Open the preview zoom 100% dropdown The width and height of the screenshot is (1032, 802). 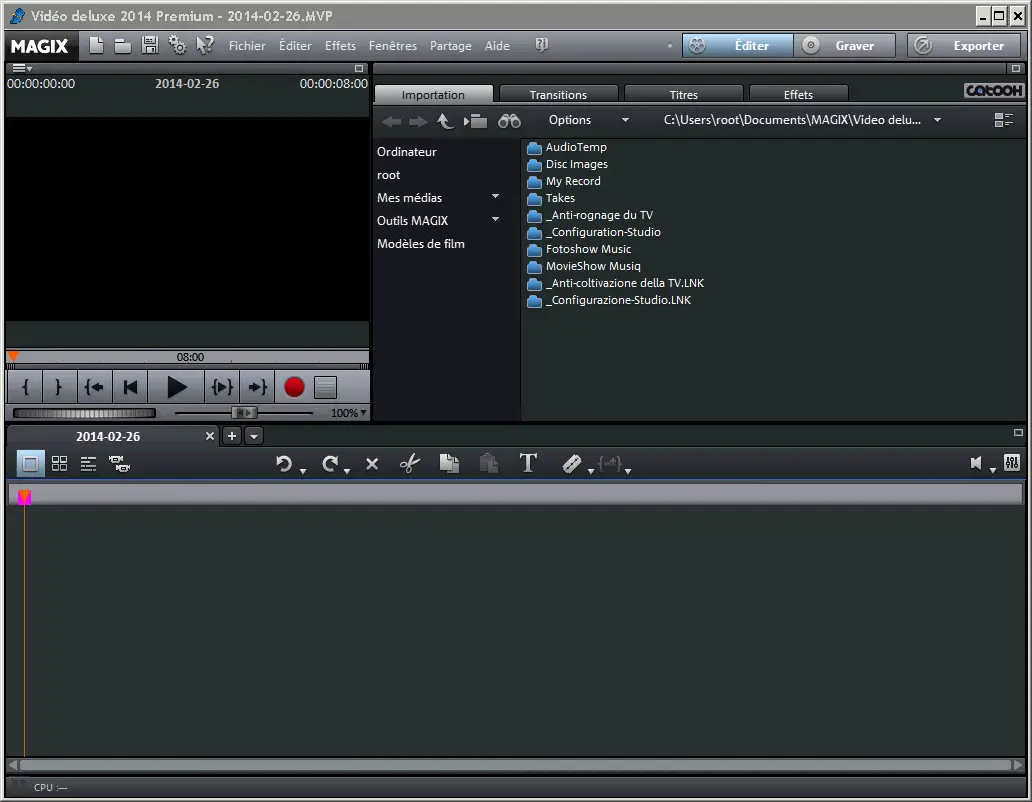(x=348, y=413)
